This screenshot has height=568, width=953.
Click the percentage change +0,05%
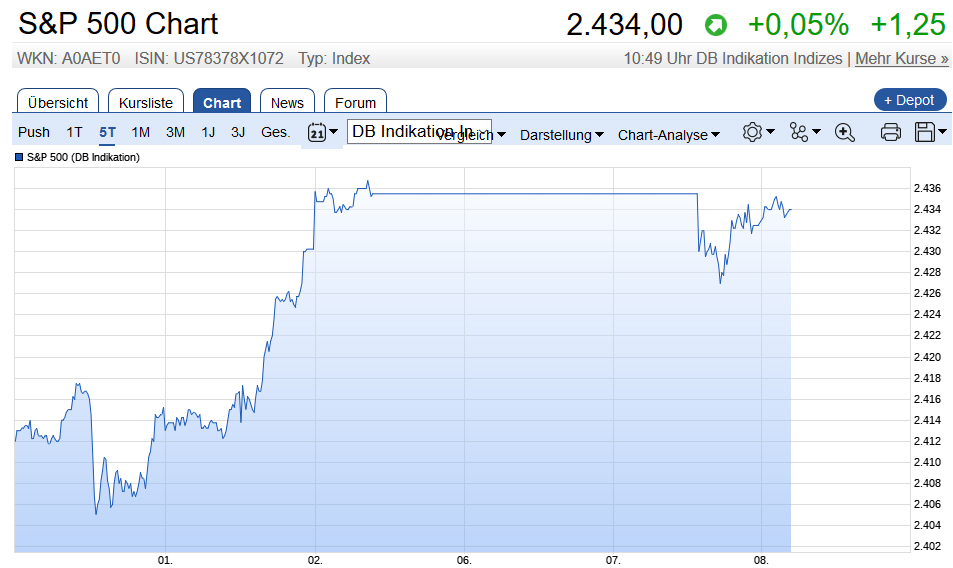point(798,26)
